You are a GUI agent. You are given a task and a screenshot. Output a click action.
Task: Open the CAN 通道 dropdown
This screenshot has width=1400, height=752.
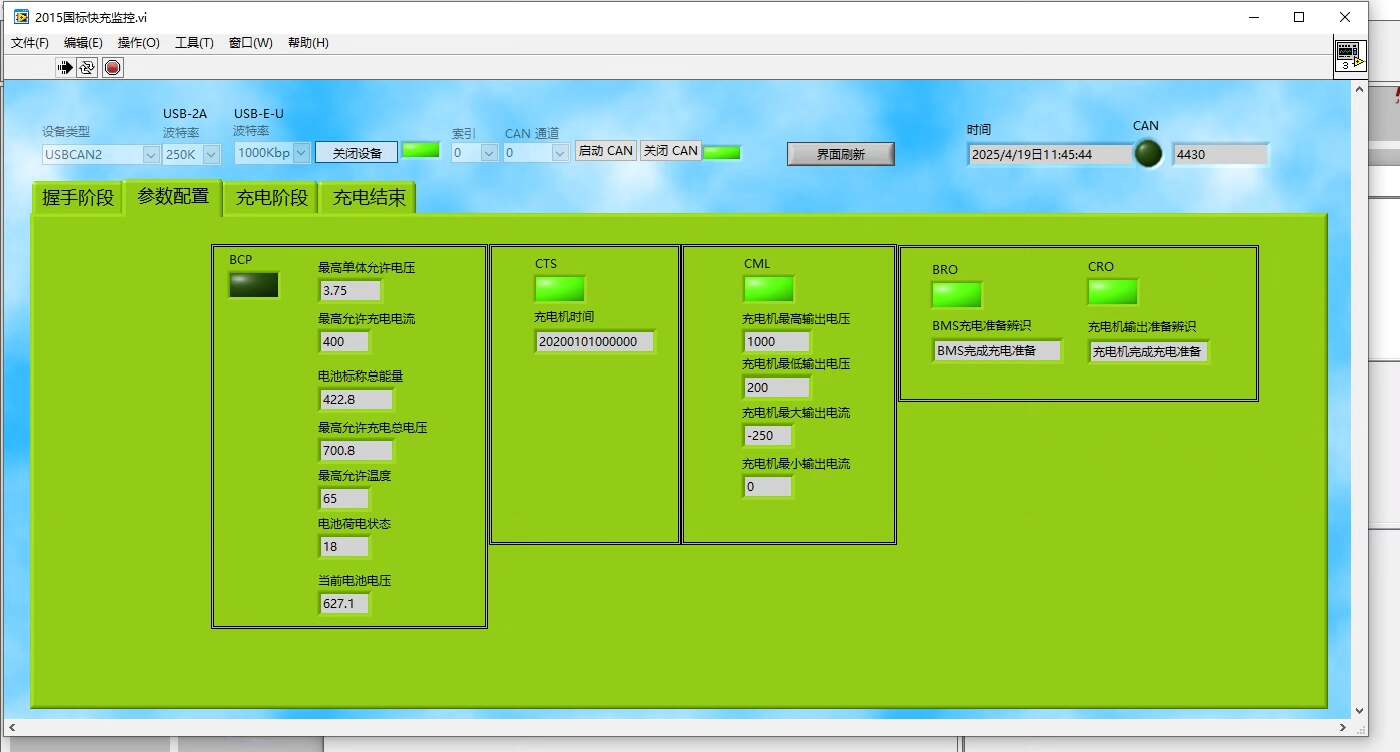point(534,153)
